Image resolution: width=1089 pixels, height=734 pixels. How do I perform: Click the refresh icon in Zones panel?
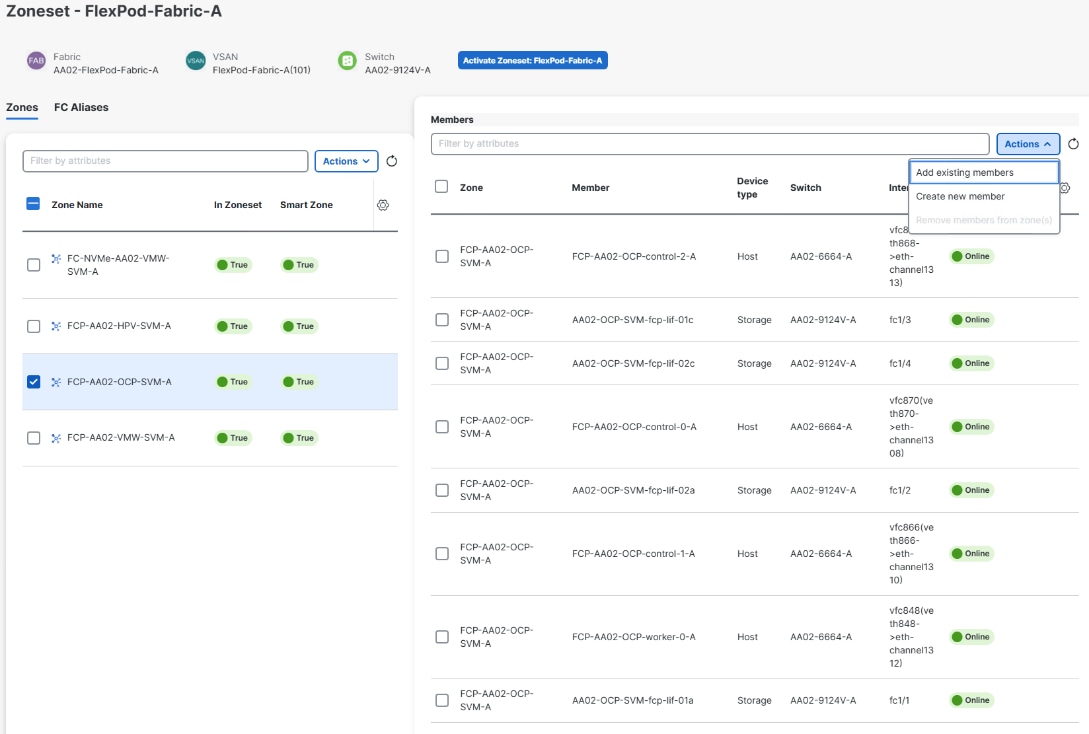[392, 161]
